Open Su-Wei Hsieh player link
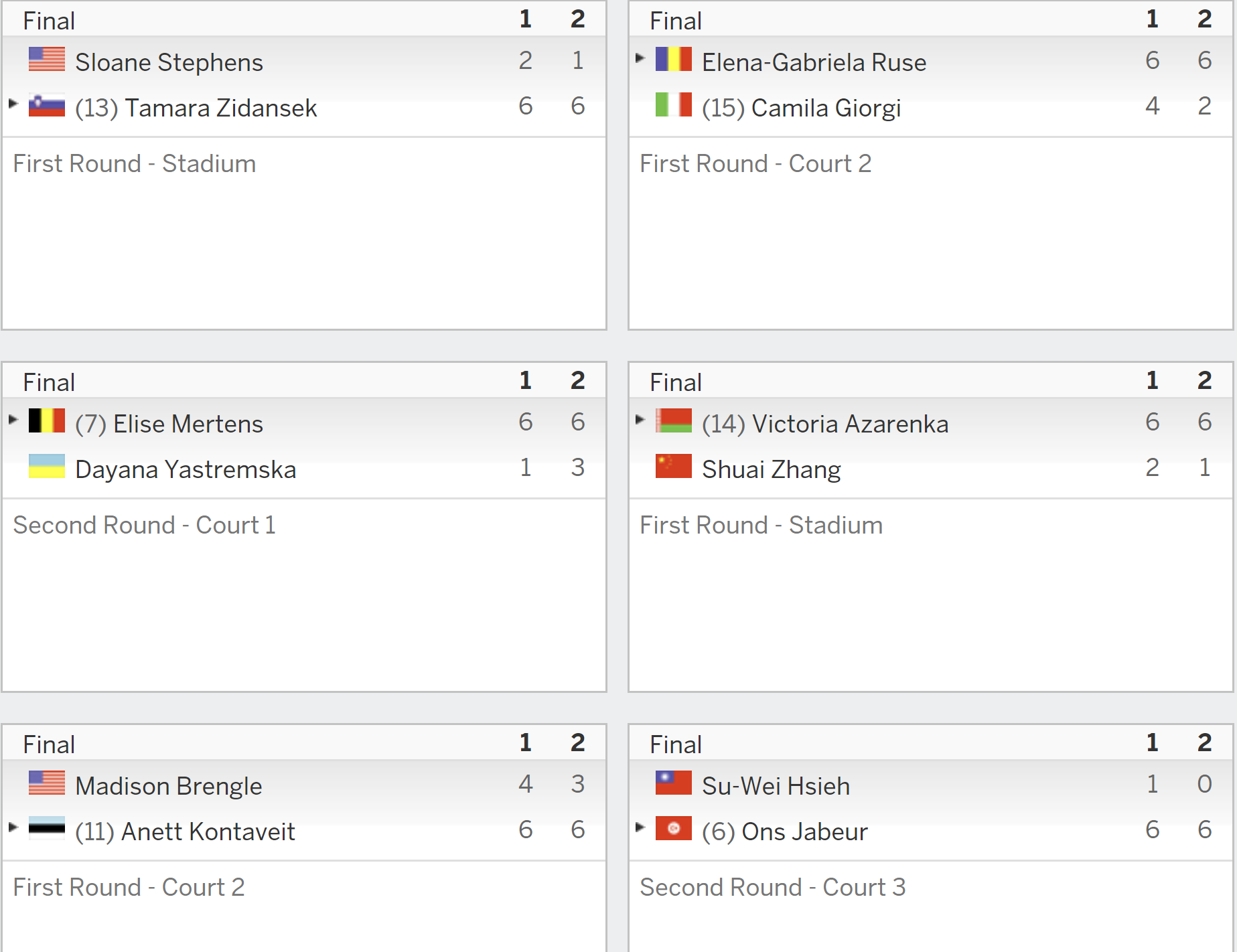 pyautogui.click(x=776, y=786)
